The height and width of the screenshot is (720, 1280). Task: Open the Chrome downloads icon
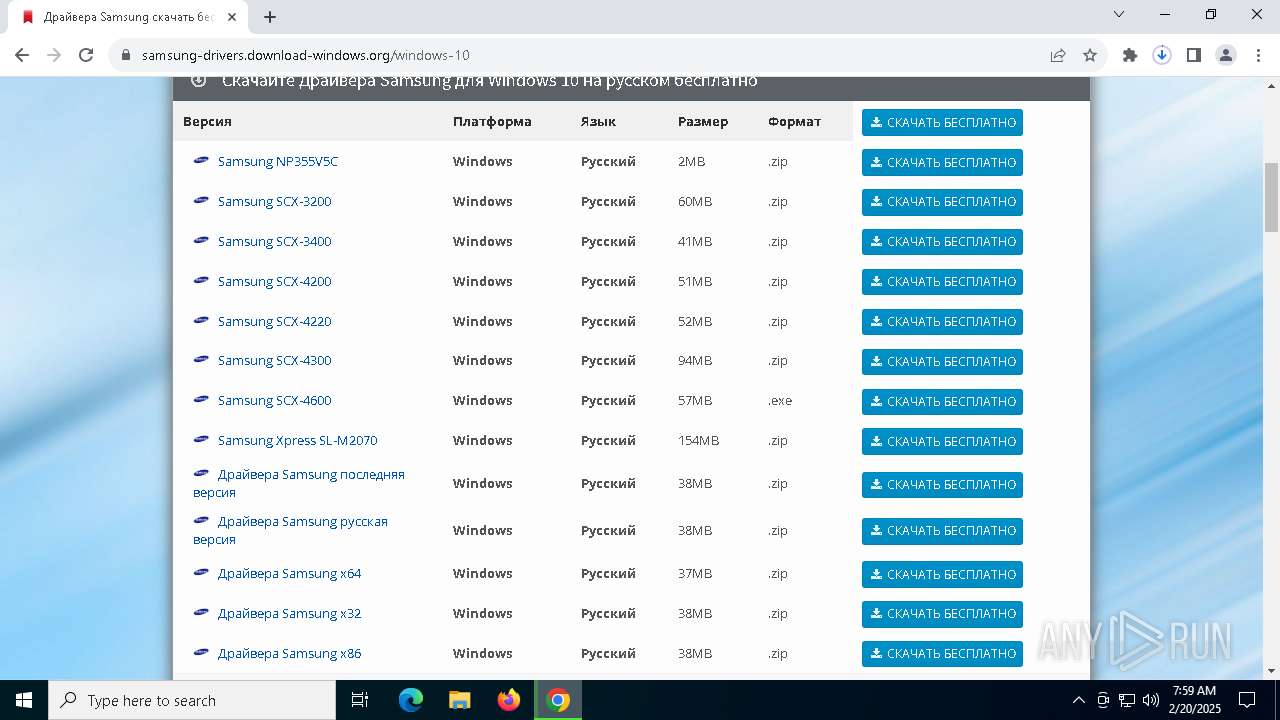1162,55
